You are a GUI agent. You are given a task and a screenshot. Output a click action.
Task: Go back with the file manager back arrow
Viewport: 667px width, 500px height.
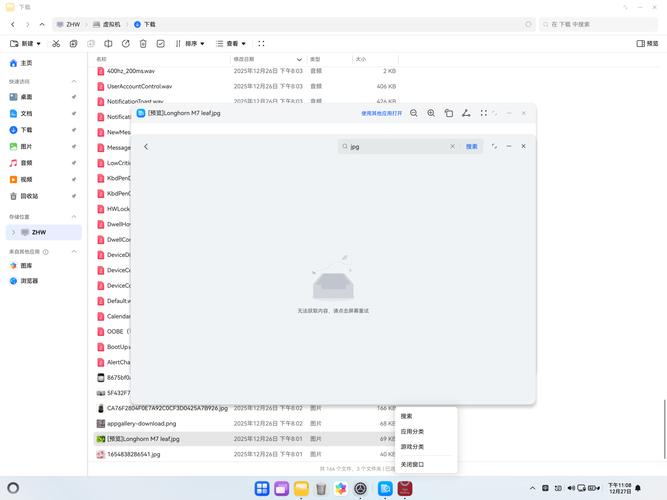[13, 24]
